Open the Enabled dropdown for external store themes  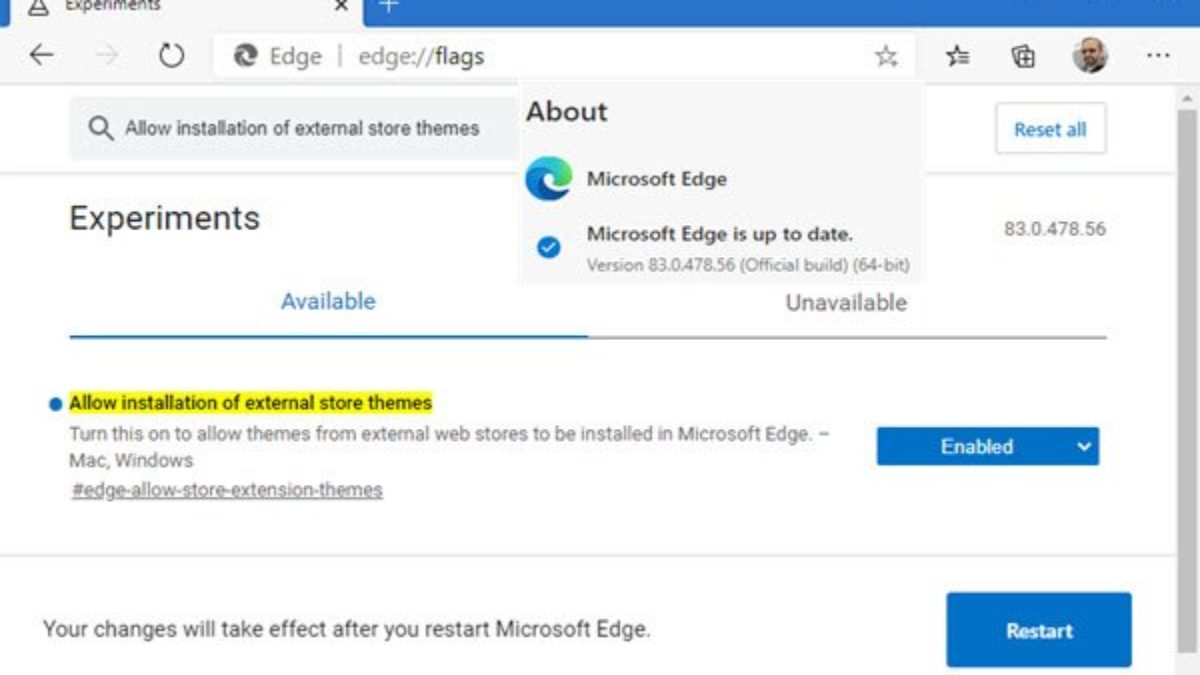click(987, 447)
